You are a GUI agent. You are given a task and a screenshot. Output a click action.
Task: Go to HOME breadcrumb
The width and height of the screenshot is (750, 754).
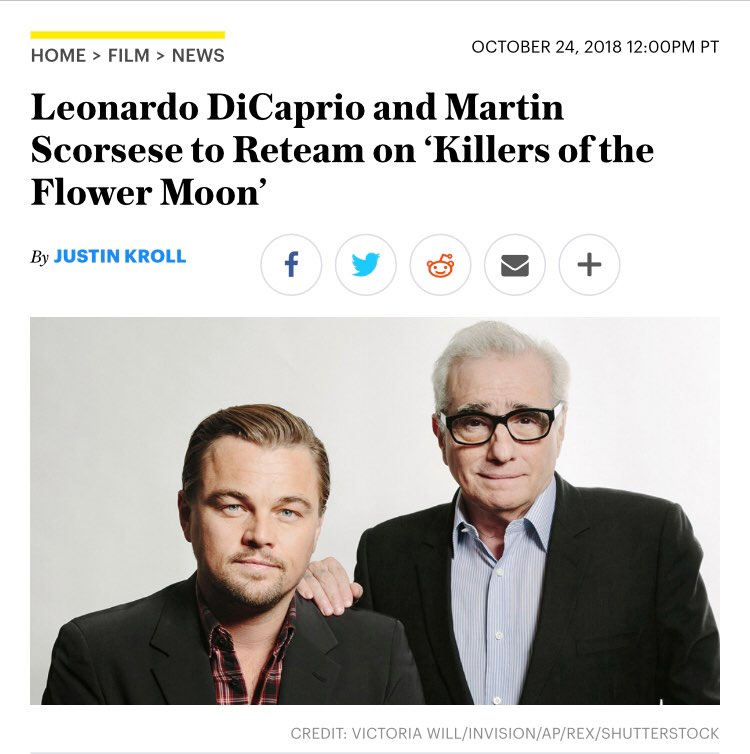click(58, 56)
